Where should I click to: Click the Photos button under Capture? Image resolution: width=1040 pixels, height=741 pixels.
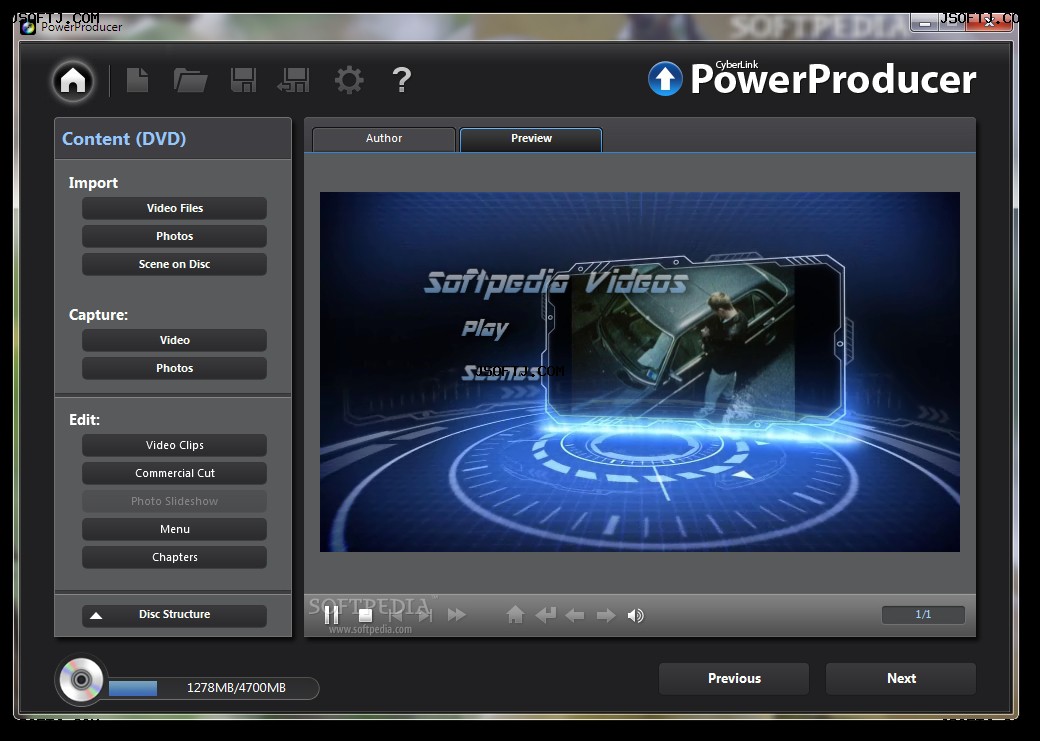(174, 368)
